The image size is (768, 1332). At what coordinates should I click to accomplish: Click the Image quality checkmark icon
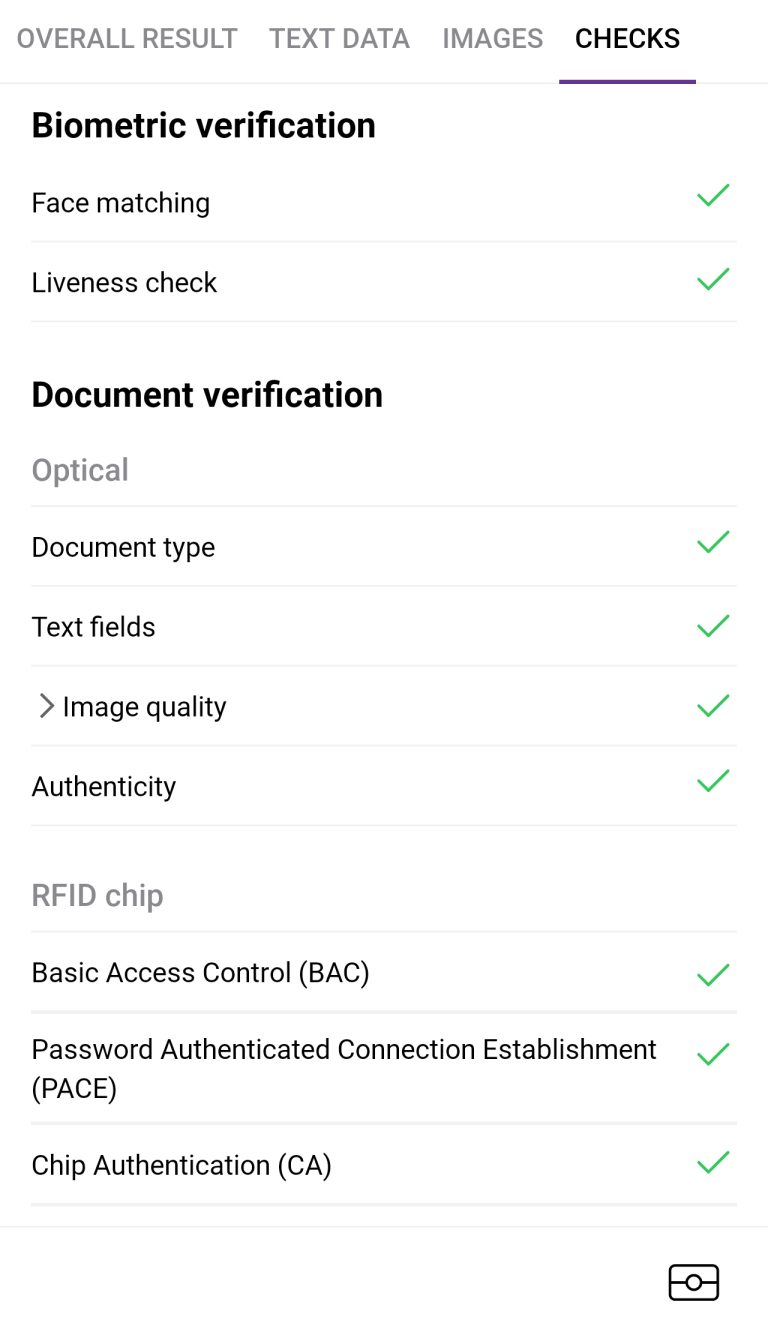713,706
